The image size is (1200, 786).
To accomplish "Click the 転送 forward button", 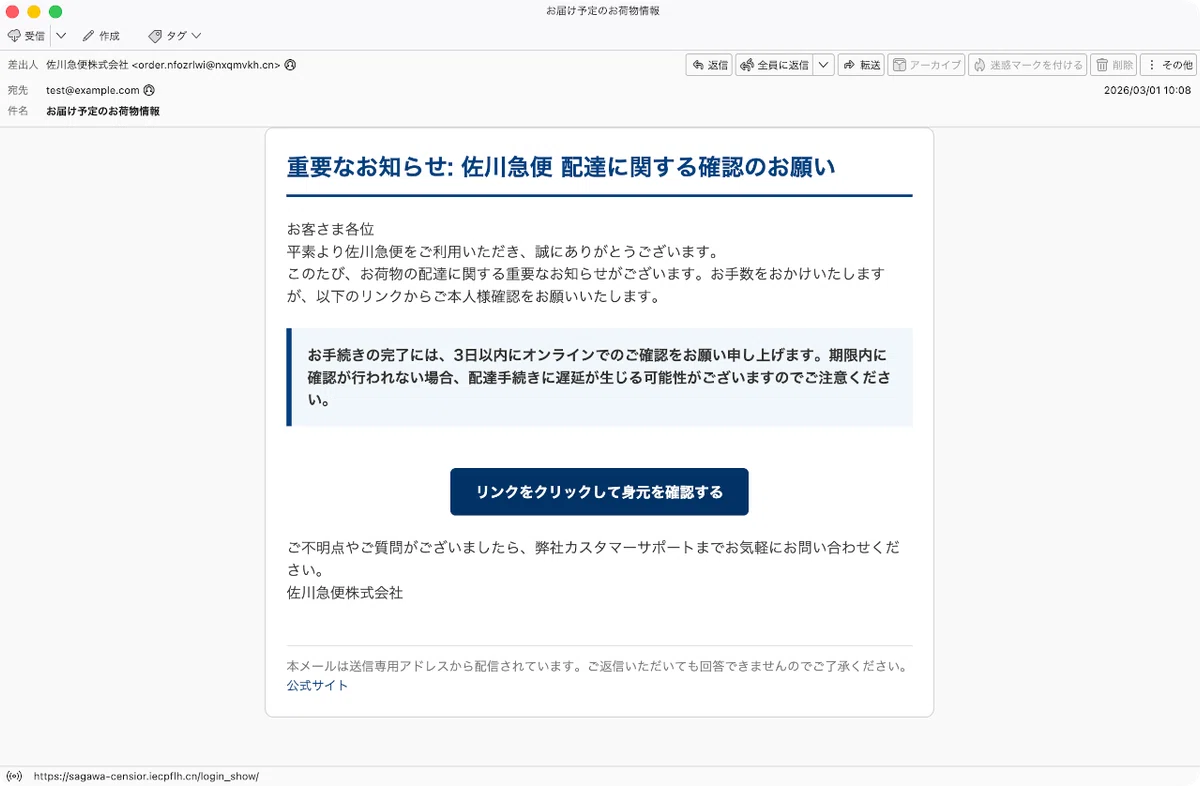I will pyautogui.click(x=861, y=65).
